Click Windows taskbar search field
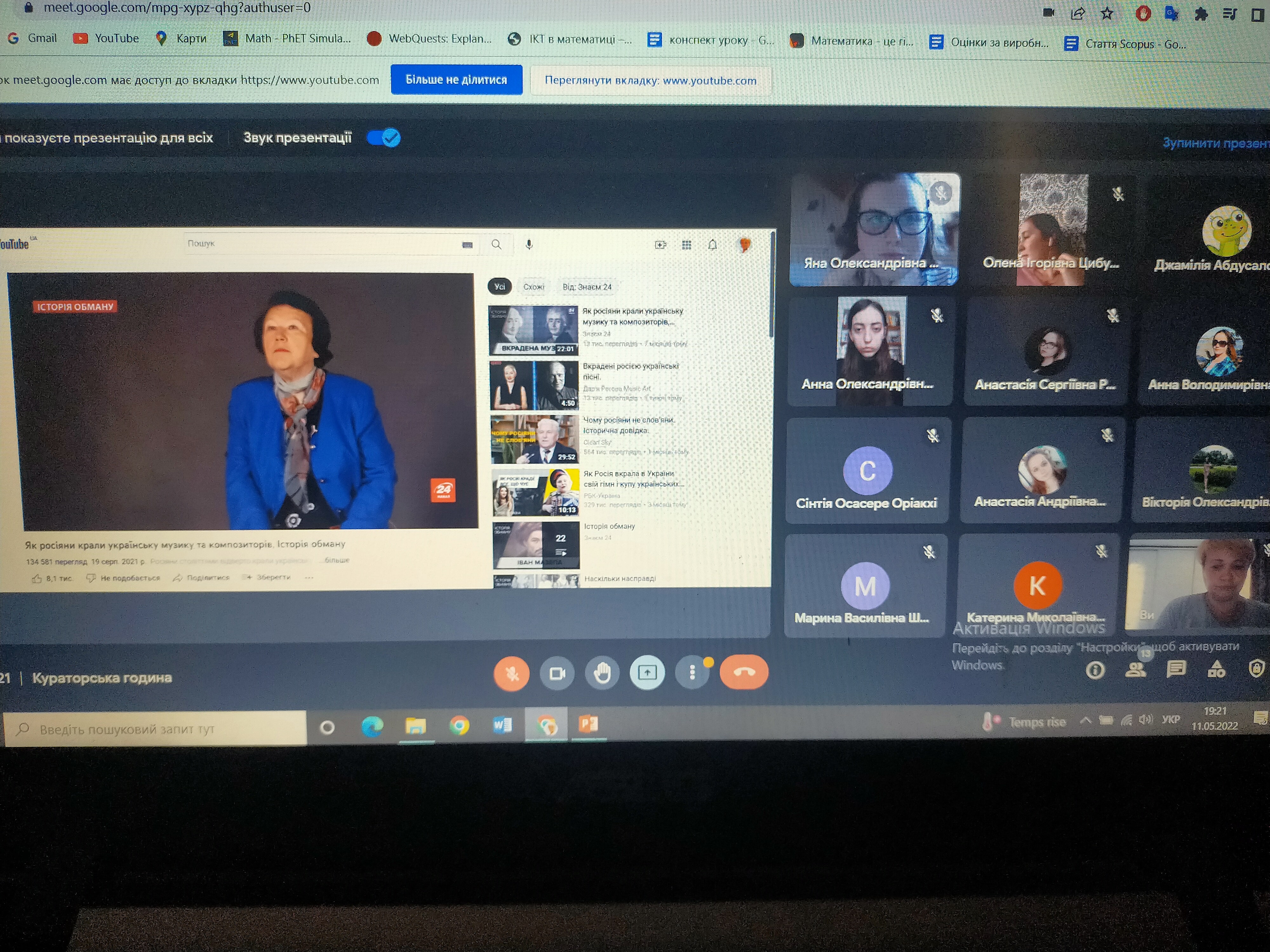1270x952 pixels. point(155,729)
